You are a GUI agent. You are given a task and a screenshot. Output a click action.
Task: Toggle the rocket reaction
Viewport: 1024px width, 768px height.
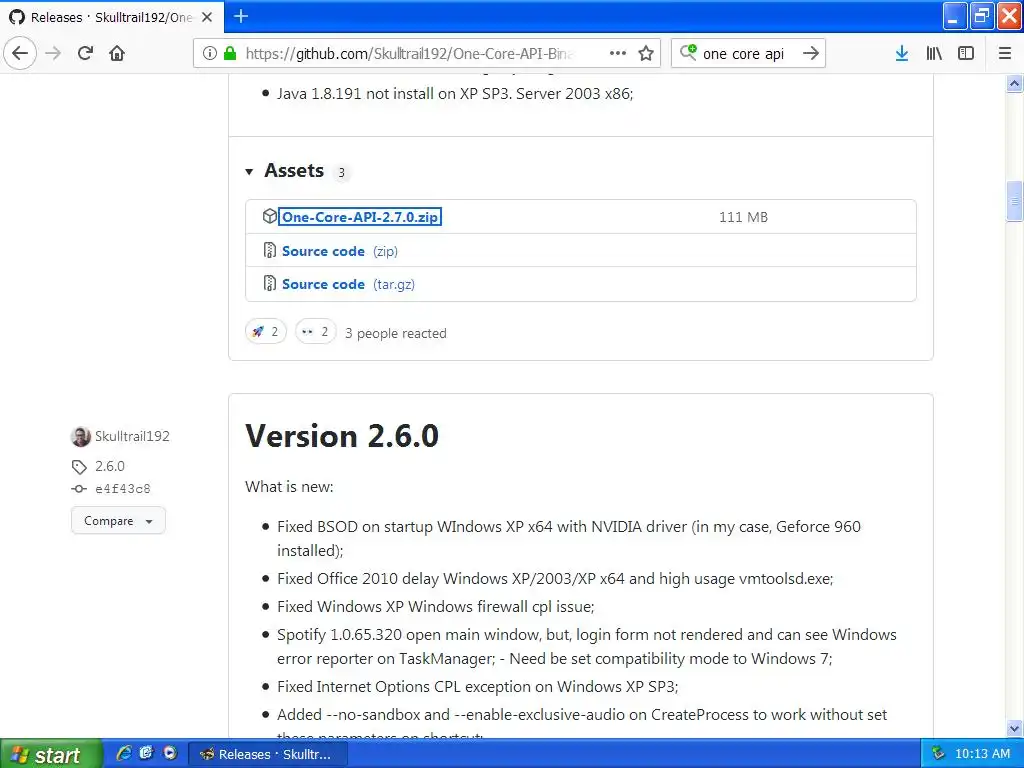click(x=266, y=332)
